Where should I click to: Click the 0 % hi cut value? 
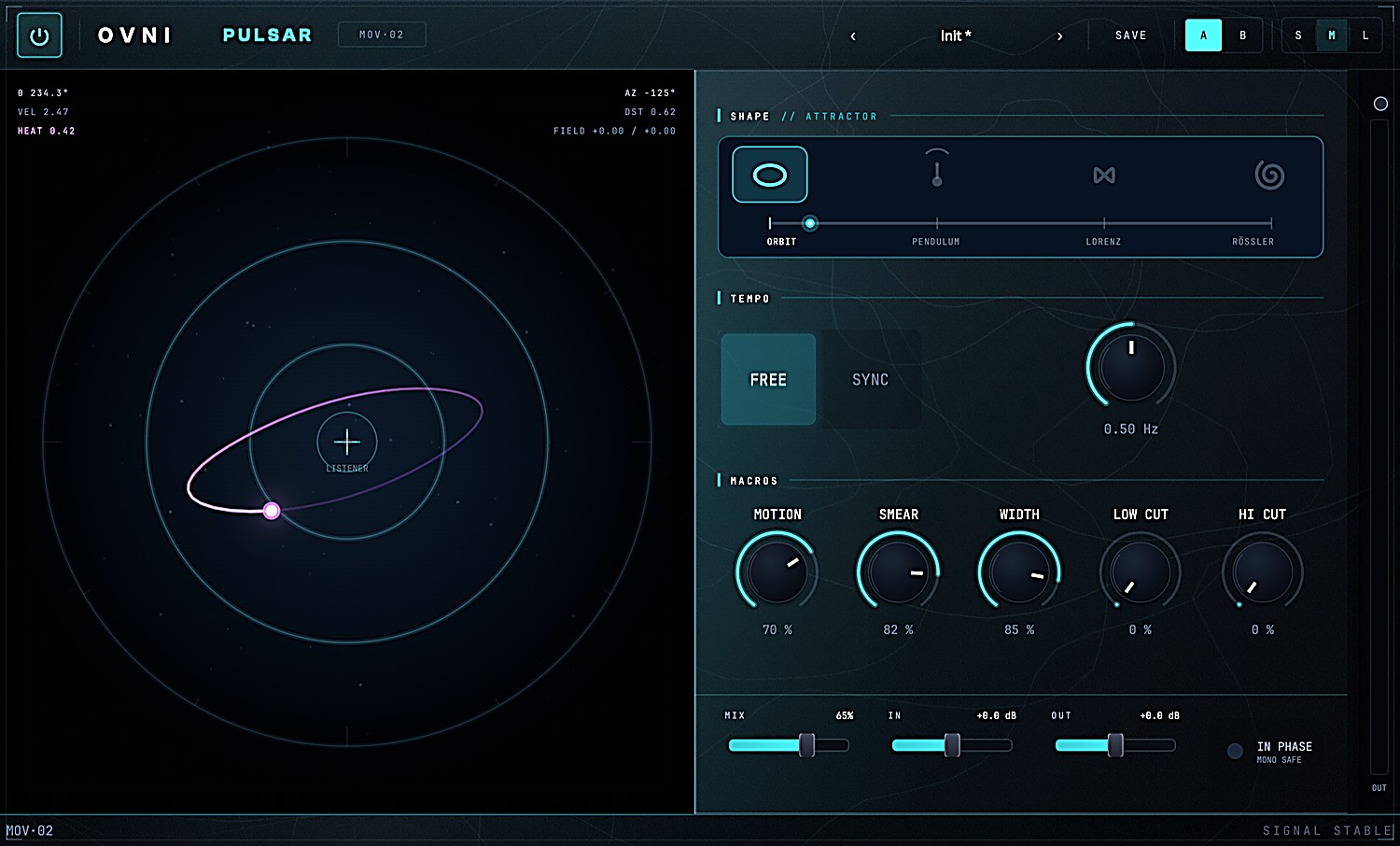[1263, 630]
